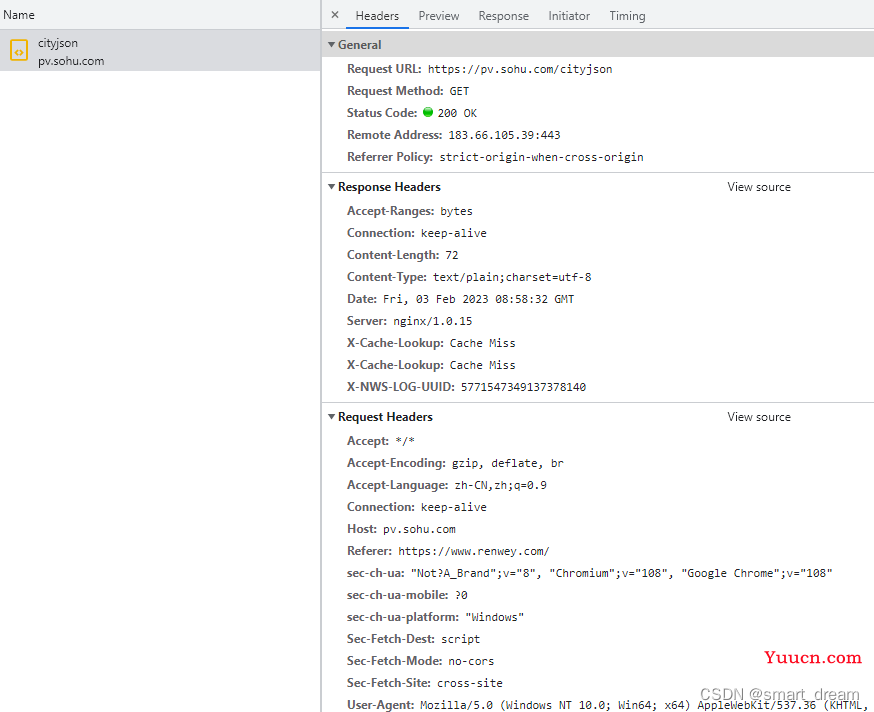
Task: Click Sec-Fetch-Site cross-site value
Action: [470, 683]
